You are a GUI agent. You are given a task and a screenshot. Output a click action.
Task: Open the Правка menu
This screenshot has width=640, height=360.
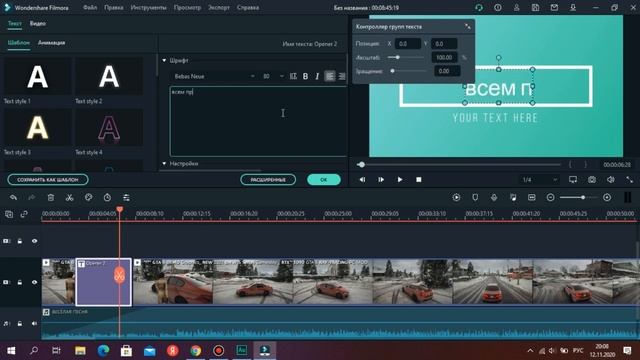113,7
